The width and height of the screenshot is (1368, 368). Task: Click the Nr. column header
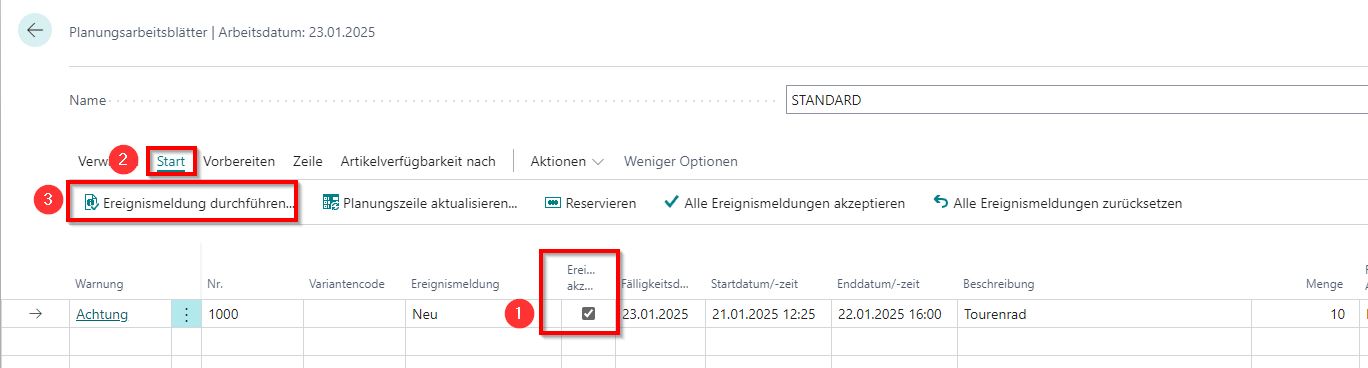click(215, 284)
